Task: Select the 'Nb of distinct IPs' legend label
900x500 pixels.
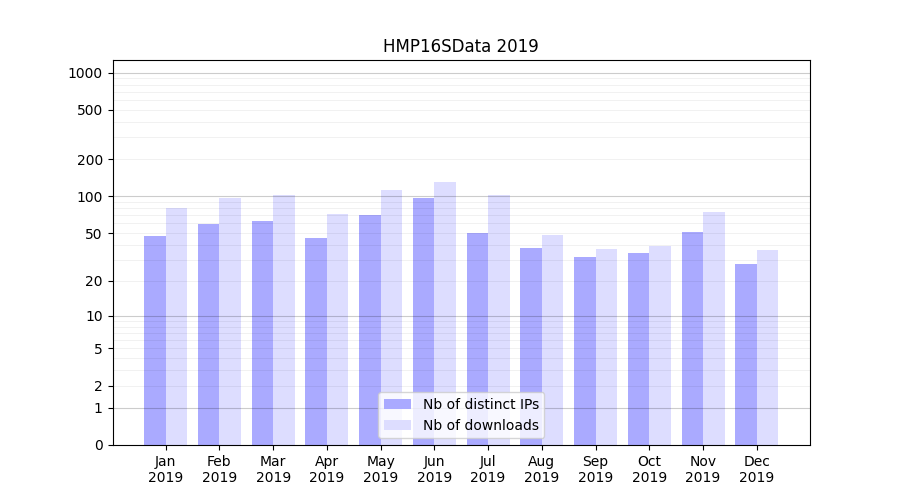Action: coord(480,404)
